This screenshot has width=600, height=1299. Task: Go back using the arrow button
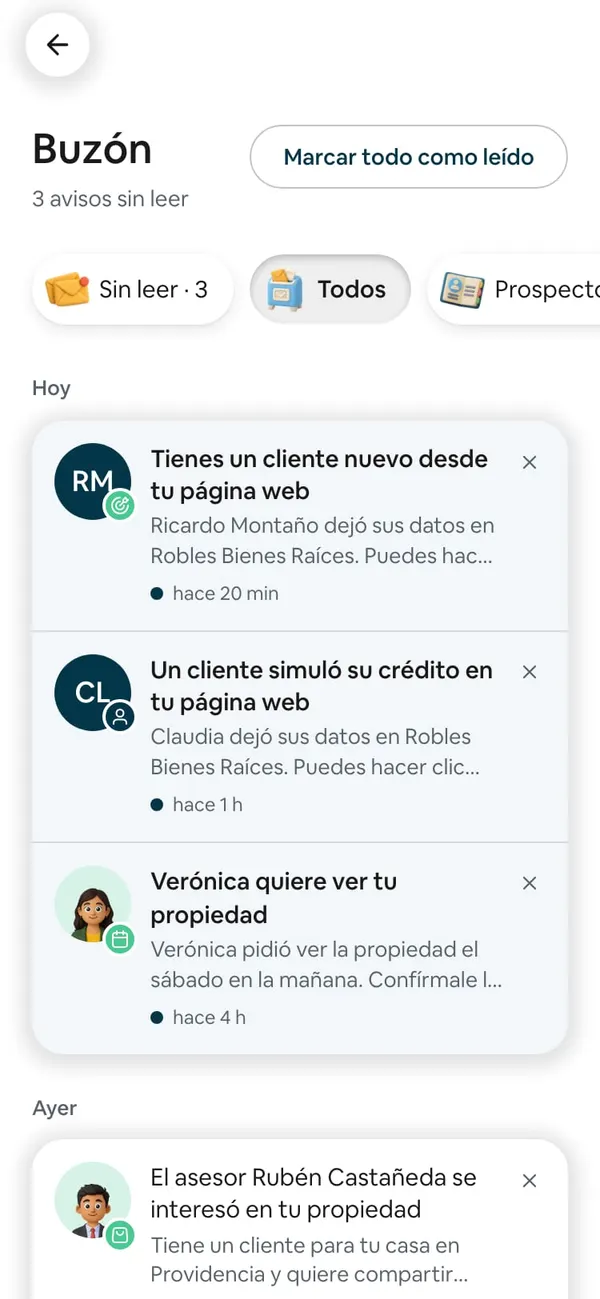coord(58,45)
